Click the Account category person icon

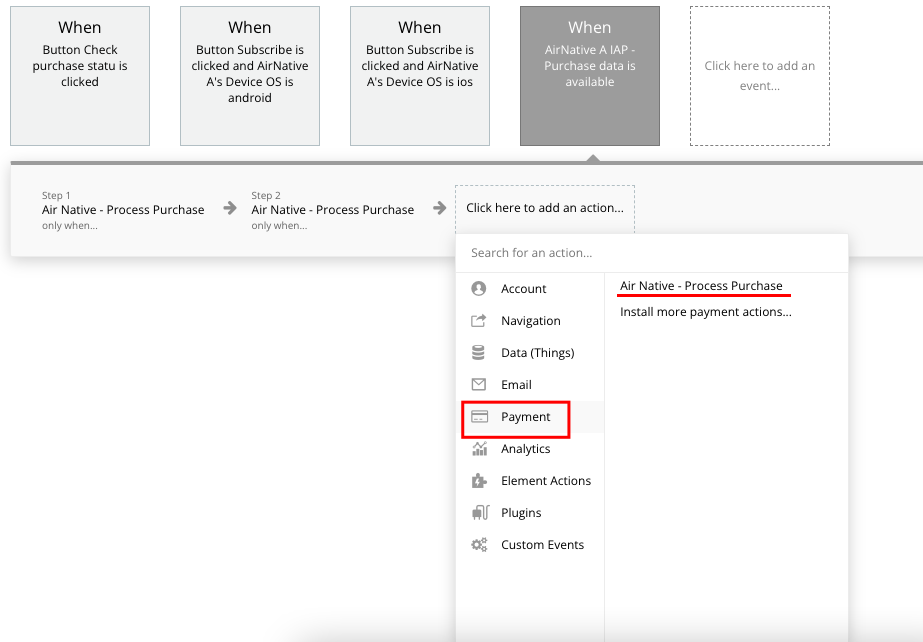point(479,289)
